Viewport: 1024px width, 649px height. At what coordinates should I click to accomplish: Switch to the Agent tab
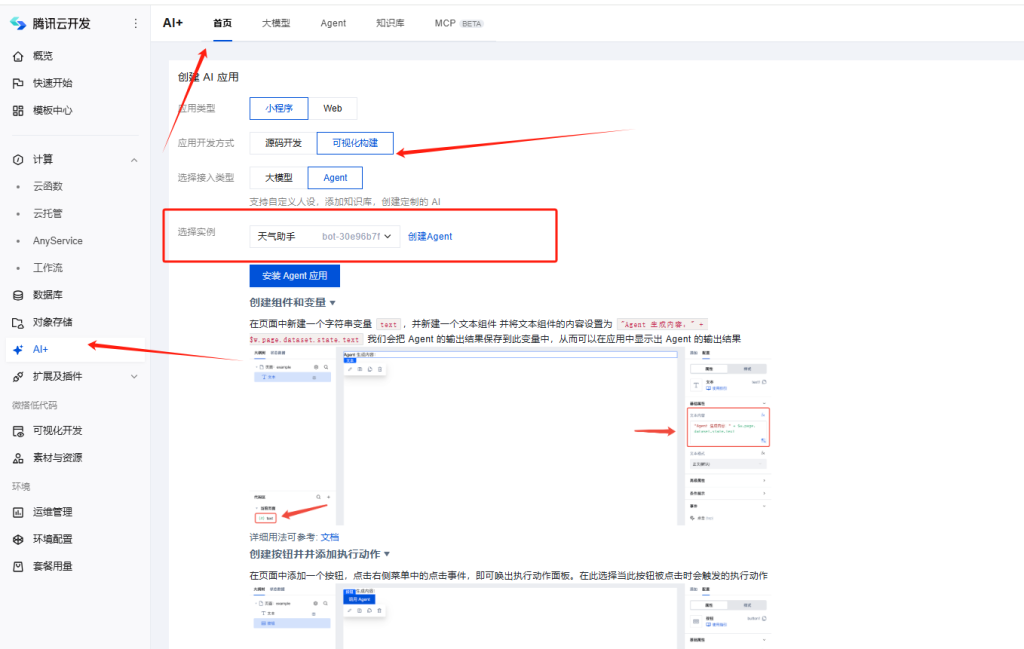(x=333, y=23)
